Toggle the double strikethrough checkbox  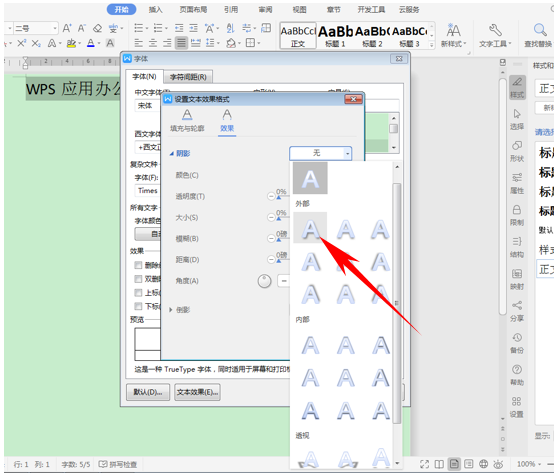click(138, 279)
